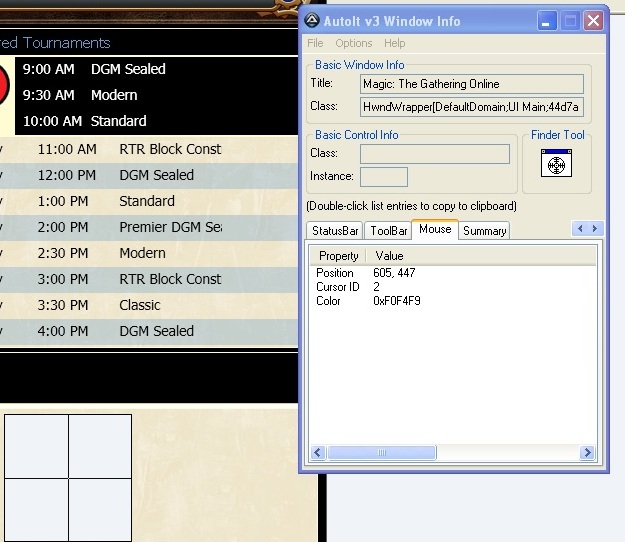Click the window Class text field
This screenshot has height=542, width=625.
click(472, 106)
